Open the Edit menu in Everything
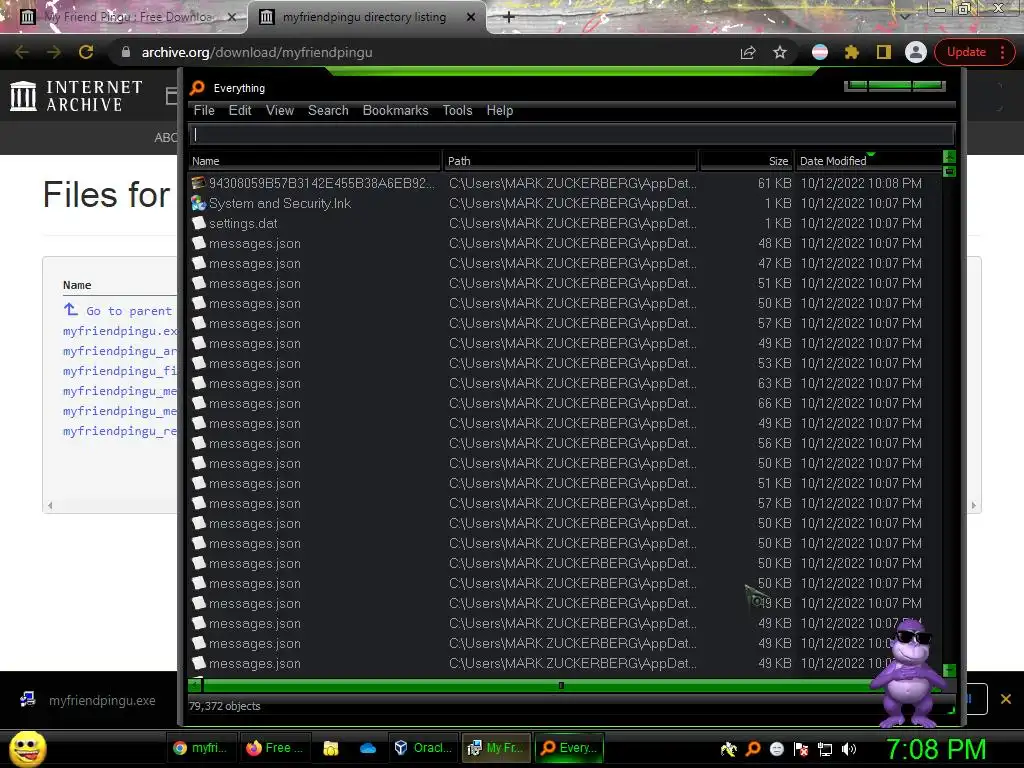The image size is (1024, 768). pyautogui.click(x=240, y=110)
